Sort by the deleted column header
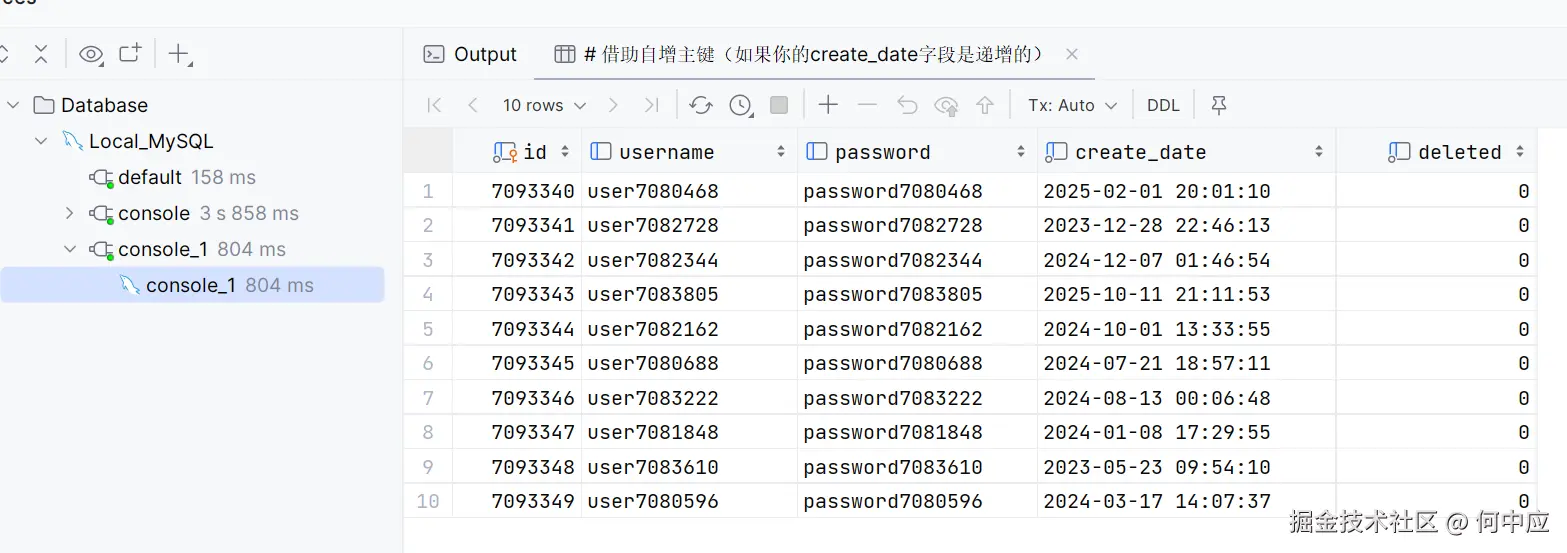This screenshot has width=1567, height=553. pyautogui.click(x=1436, y=152)
